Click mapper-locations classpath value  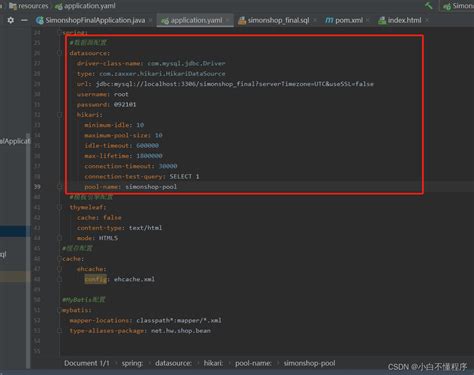(179, 320)
